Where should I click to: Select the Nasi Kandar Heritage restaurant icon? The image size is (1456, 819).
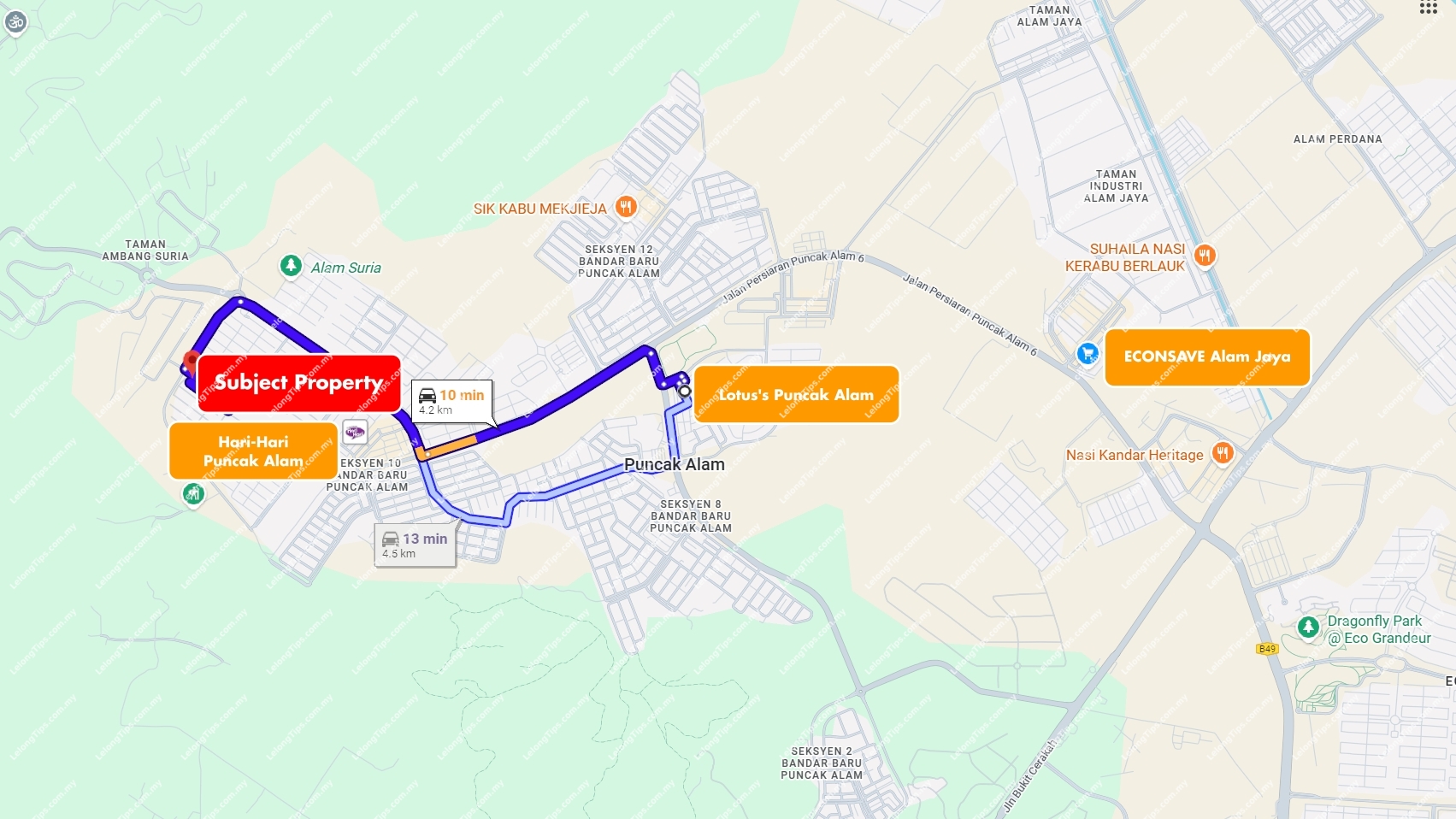(x=1223, y=453)
